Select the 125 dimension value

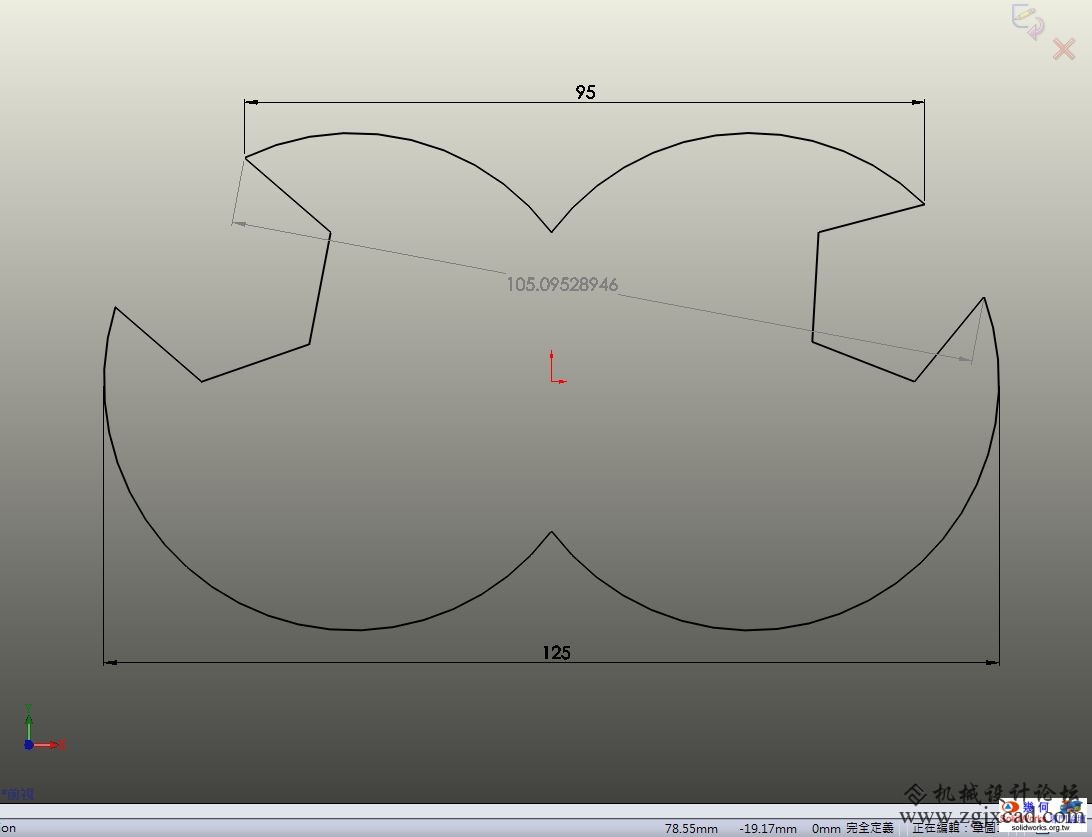coord(556,652)
